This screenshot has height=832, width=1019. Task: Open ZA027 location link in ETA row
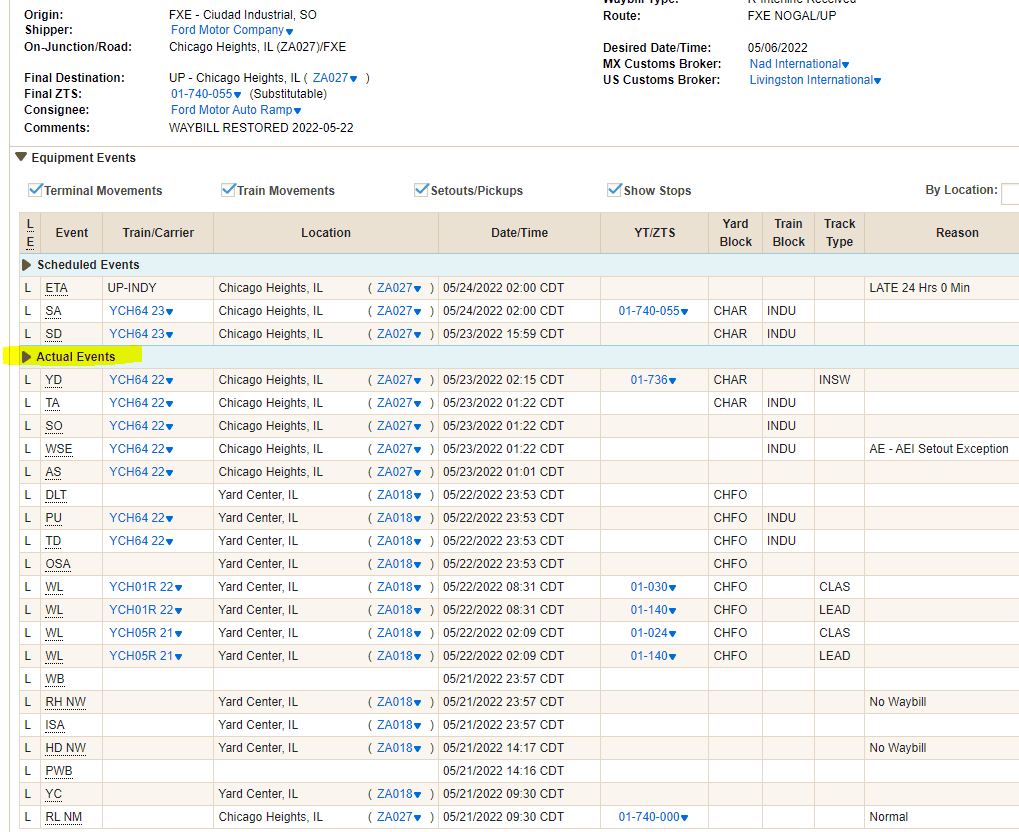pos(399,288)
